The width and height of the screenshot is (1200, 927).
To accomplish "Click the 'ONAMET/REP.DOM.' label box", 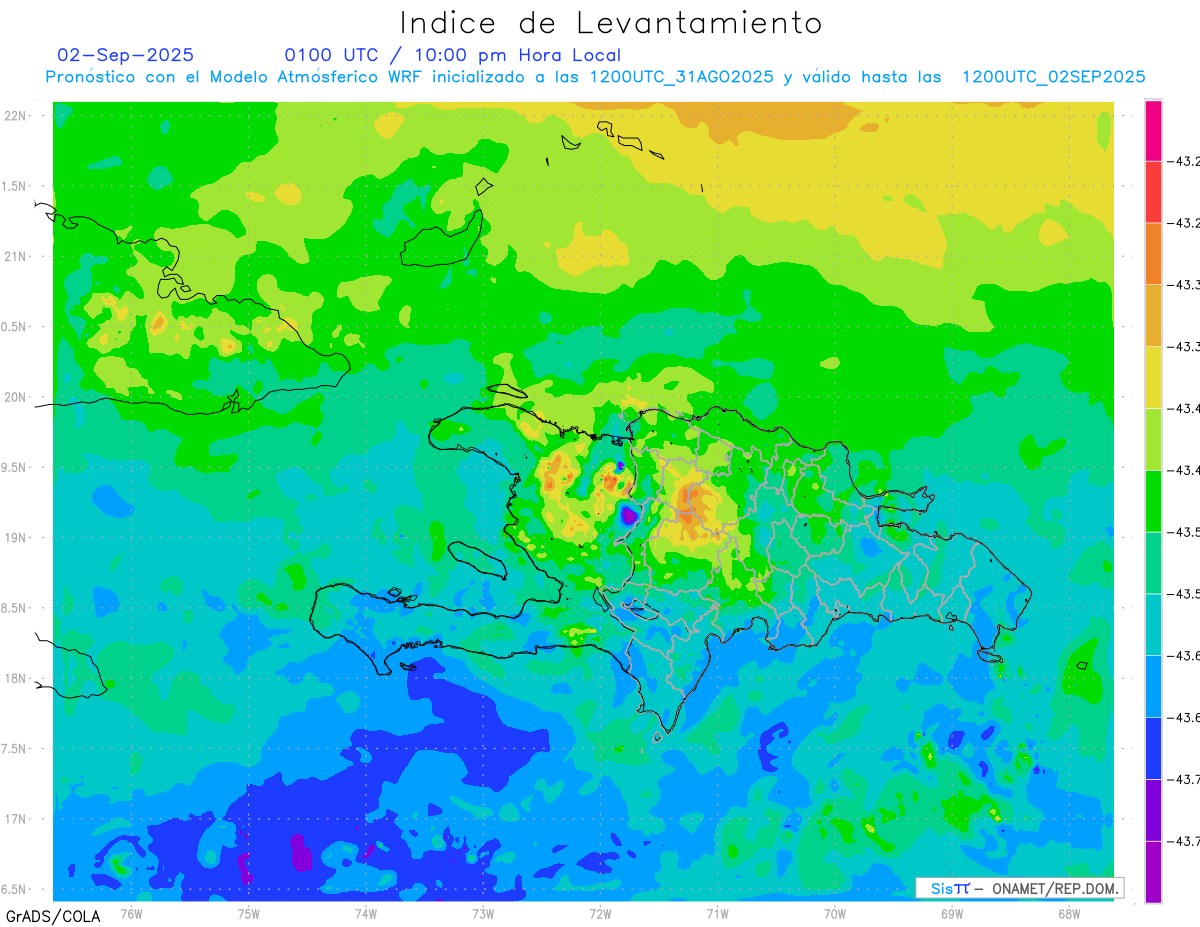I will (1020, 888).
